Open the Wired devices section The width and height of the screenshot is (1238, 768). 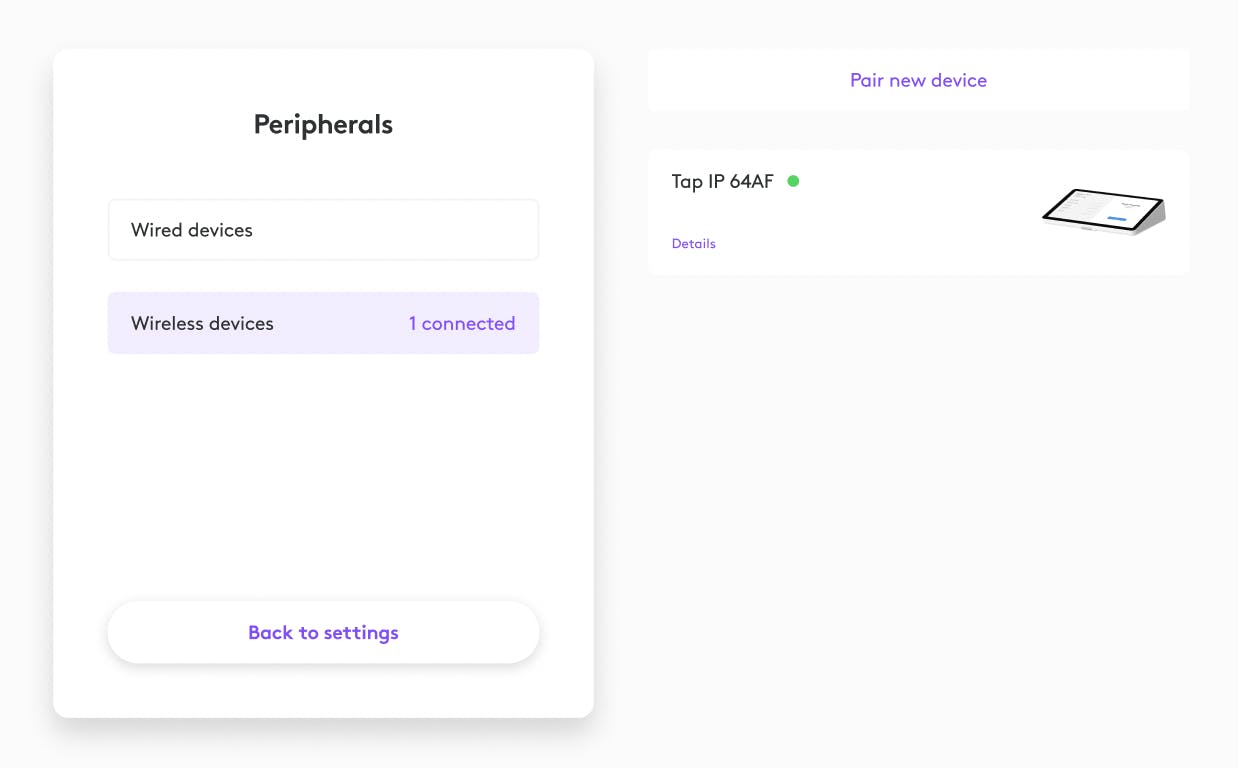click(x=323, y=230)
